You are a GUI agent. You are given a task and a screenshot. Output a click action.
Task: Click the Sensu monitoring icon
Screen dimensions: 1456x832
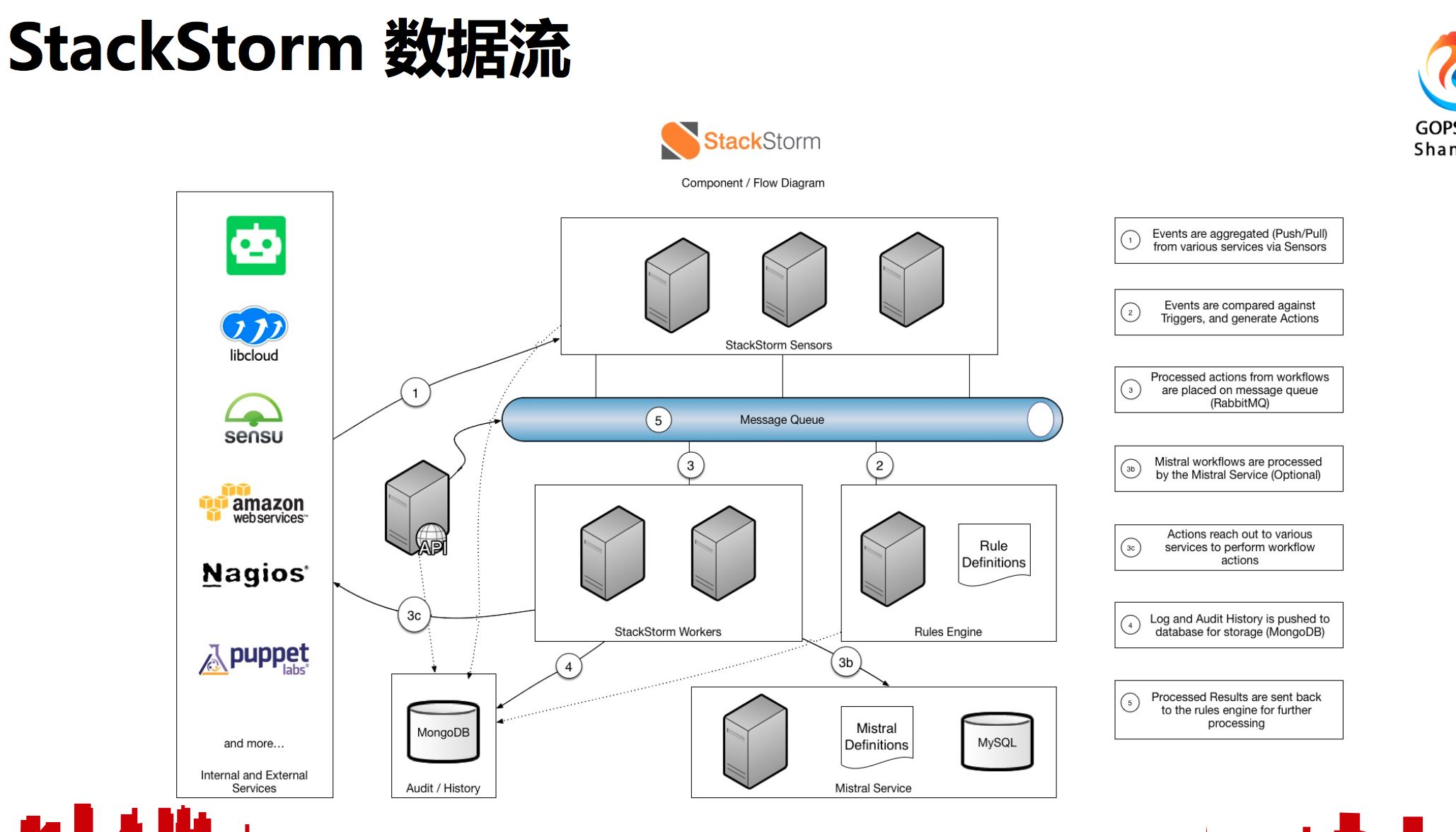pyautogui.click(x=253, y=417)
